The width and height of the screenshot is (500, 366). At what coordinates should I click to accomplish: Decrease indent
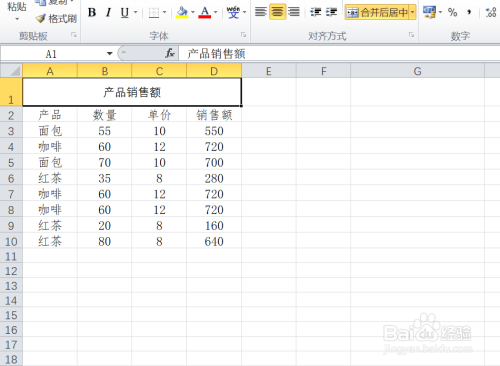pyautogui.click(x=315, y=12)
